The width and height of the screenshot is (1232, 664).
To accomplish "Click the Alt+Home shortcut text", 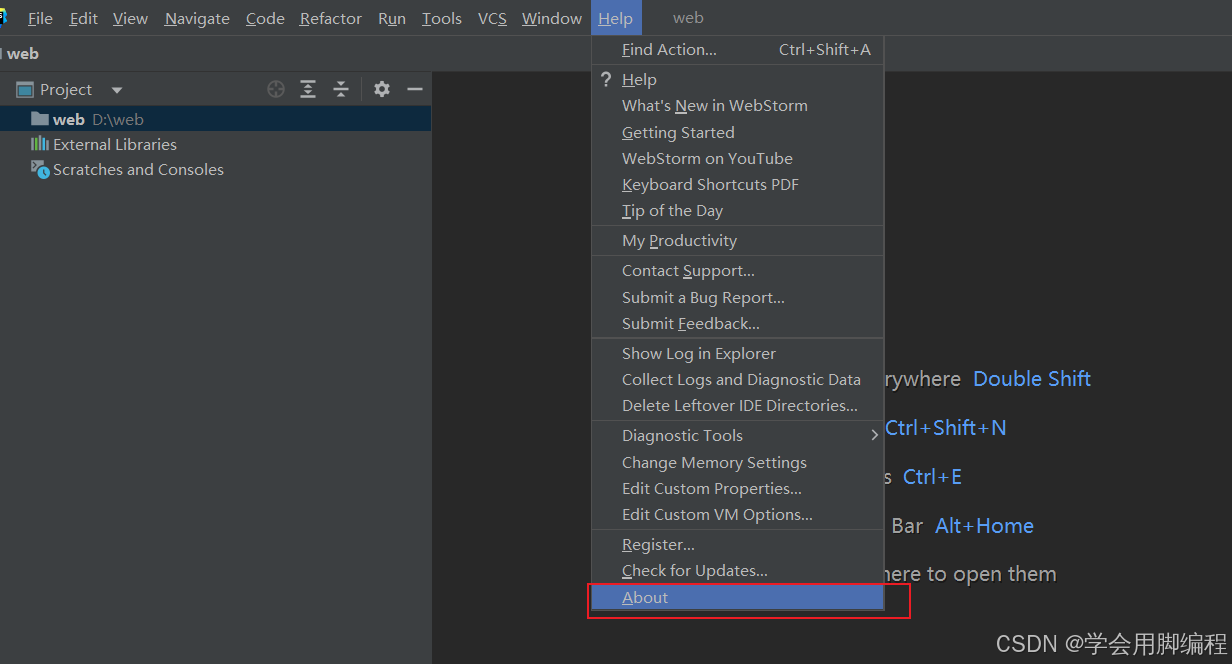I will click(984, 525).
